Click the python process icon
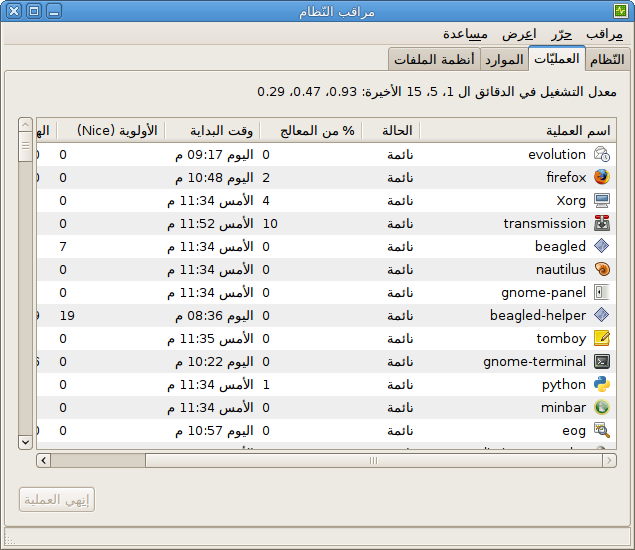This screenshot has width=635, height=550. [602, 384]
